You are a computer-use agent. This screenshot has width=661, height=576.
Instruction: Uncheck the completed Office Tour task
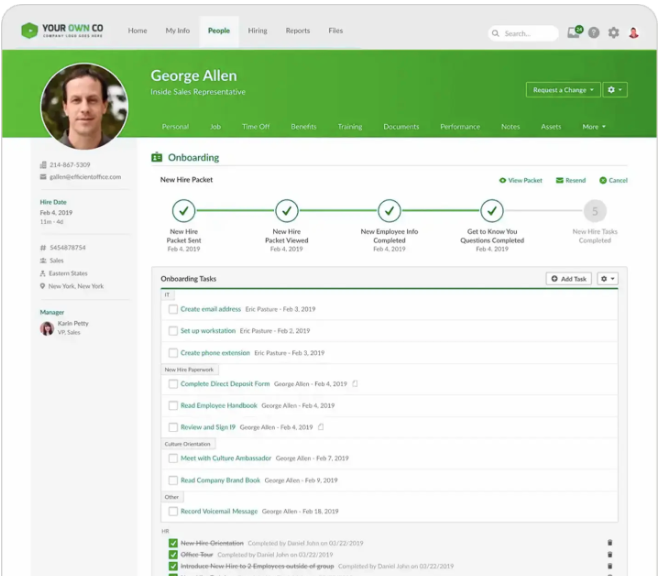[173, 554]
